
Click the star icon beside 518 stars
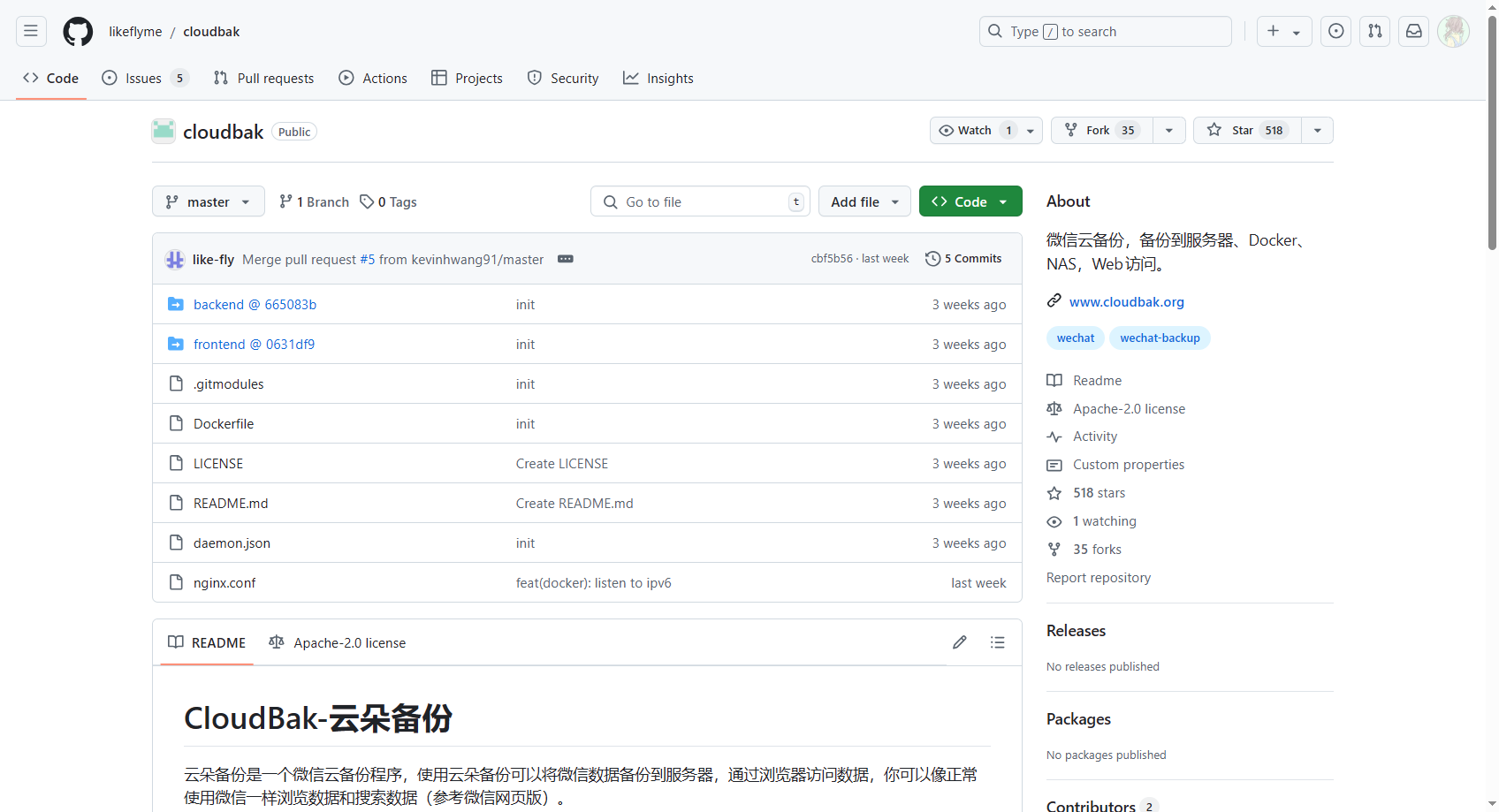tap(1054, 493)
